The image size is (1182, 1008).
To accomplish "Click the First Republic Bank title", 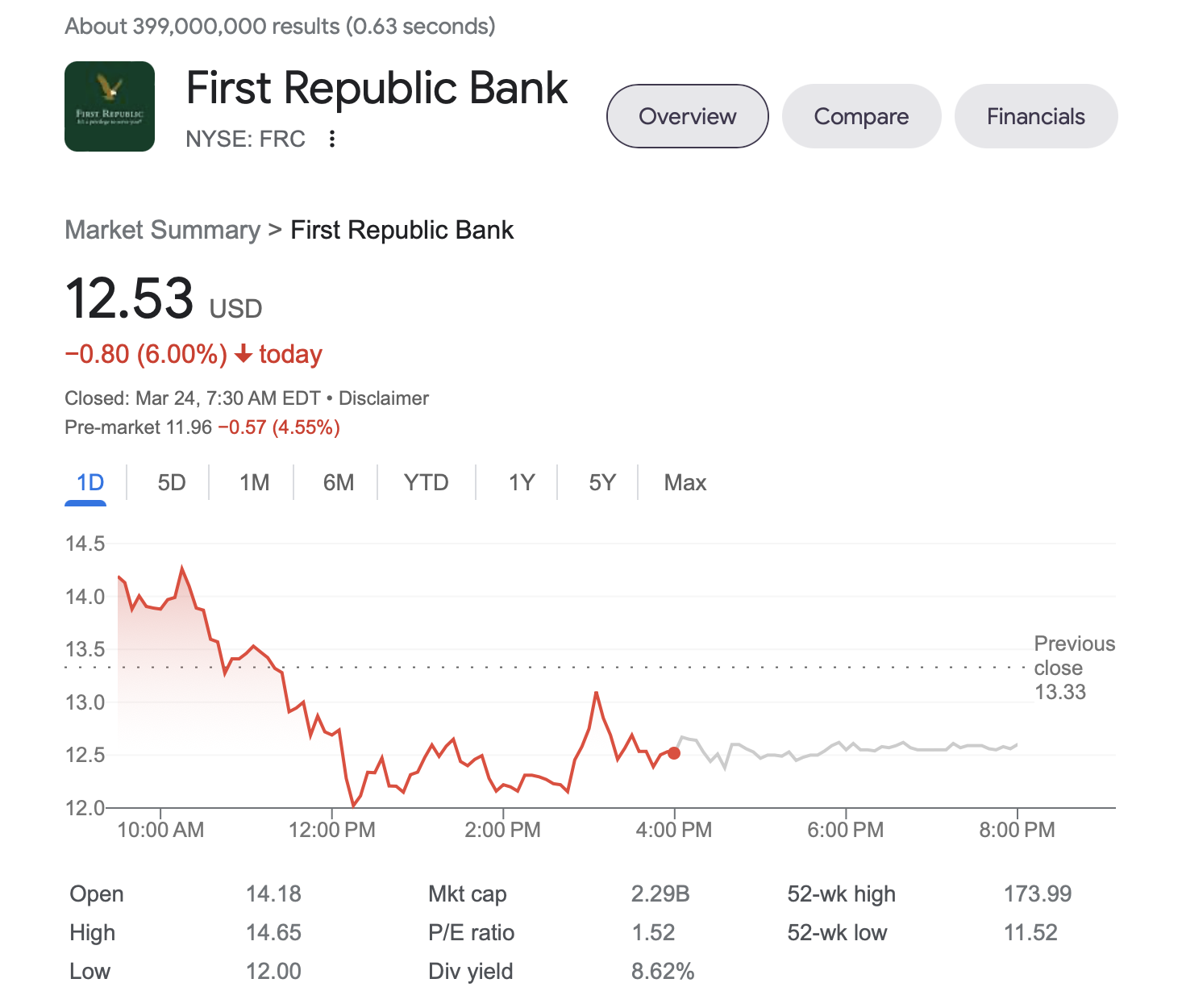I will [377, 88].
